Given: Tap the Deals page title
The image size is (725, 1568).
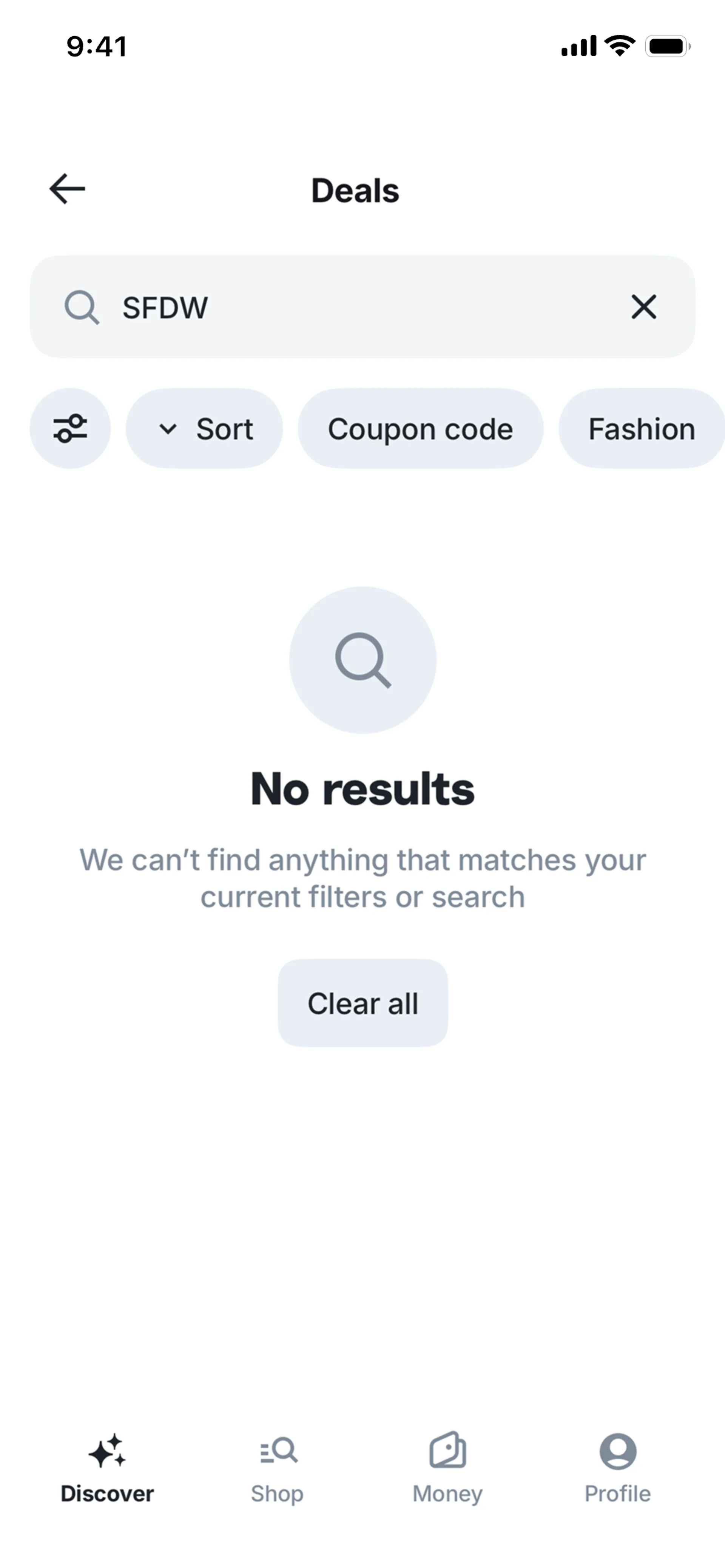Looking at the screenshot, I should (355, 191).
